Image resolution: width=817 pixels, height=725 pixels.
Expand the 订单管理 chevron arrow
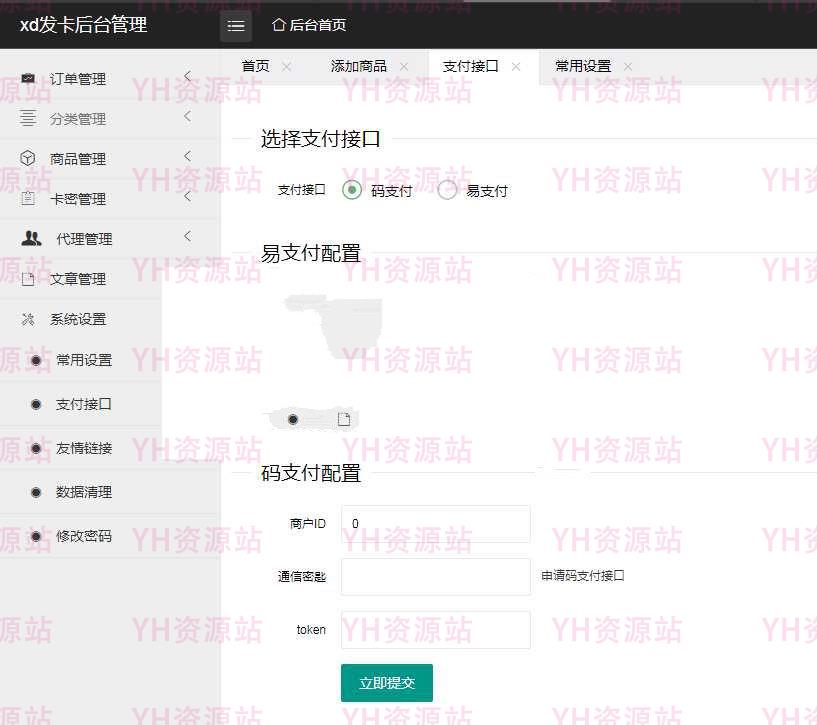187,77
